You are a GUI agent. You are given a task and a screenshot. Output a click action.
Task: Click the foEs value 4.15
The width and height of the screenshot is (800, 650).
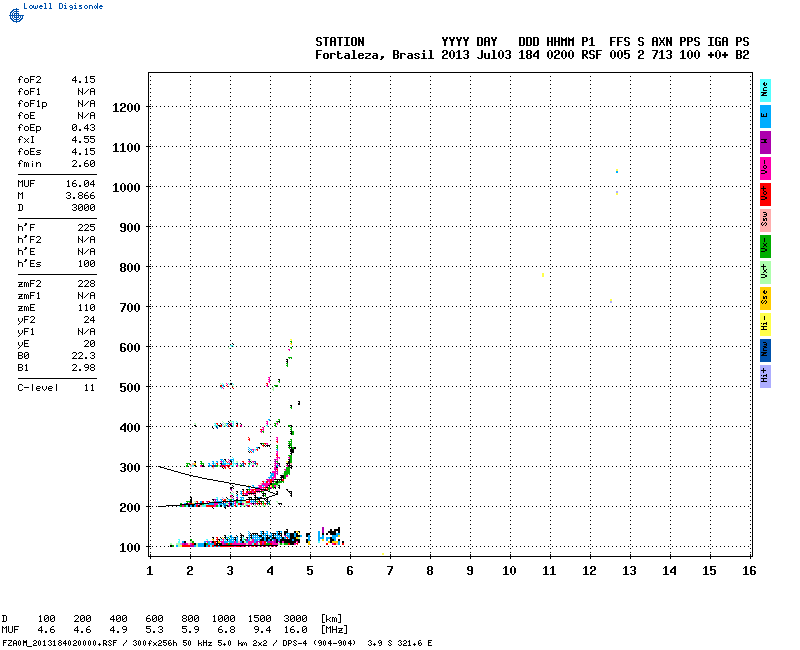click(x=83, y=152)
